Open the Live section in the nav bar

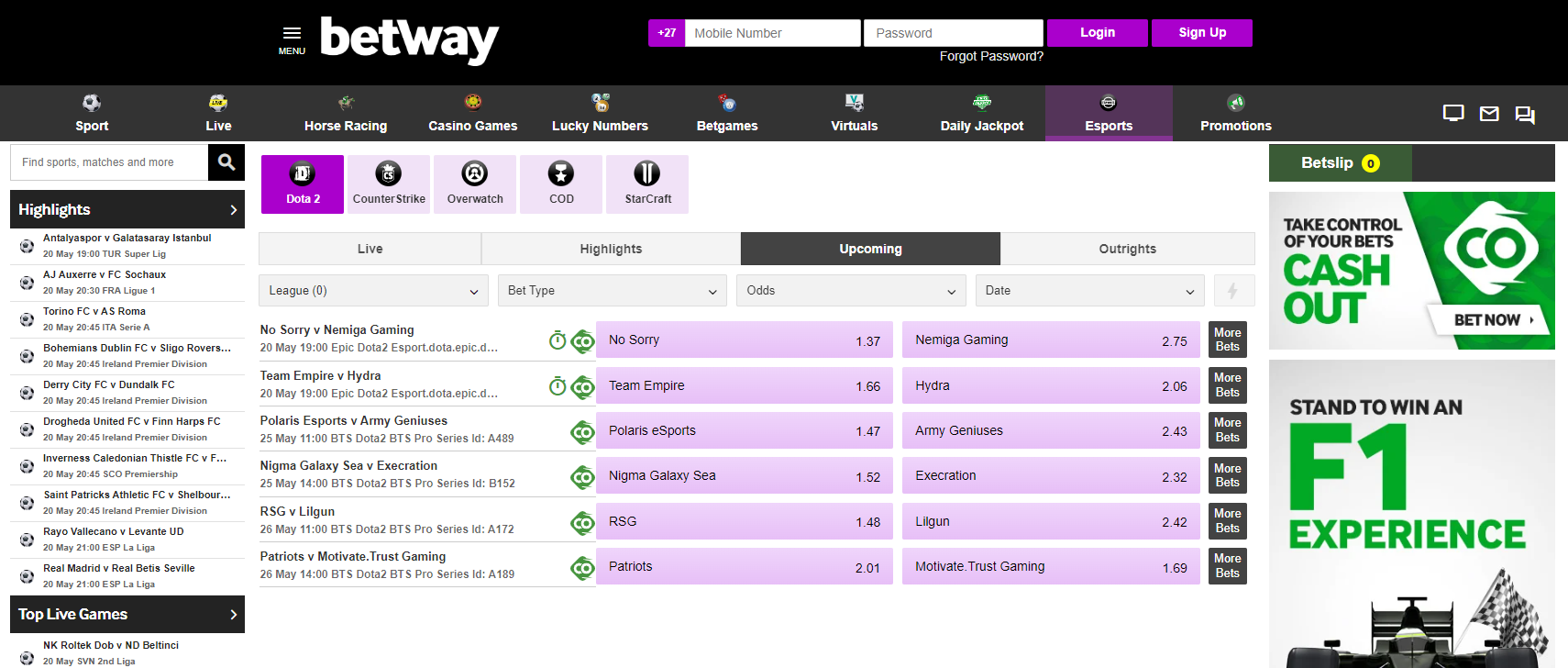pyautogui.click(x=218, y=114)
